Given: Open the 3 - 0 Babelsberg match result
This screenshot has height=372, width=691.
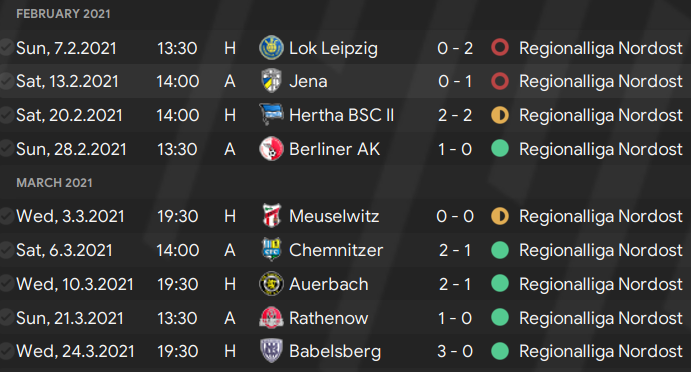Looking at the screenshot, I should tap(455, 351).
